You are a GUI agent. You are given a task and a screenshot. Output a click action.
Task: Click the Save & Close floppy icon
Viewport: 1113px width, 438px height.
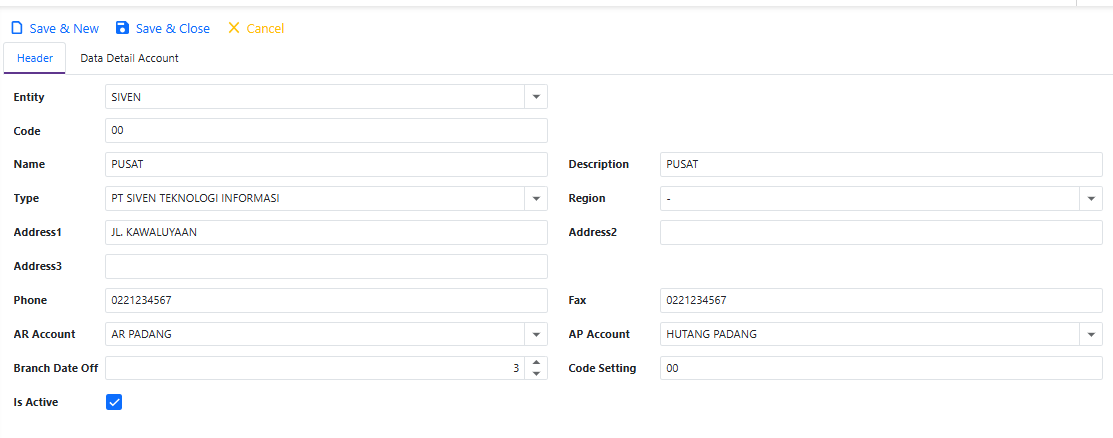point(122,28)
